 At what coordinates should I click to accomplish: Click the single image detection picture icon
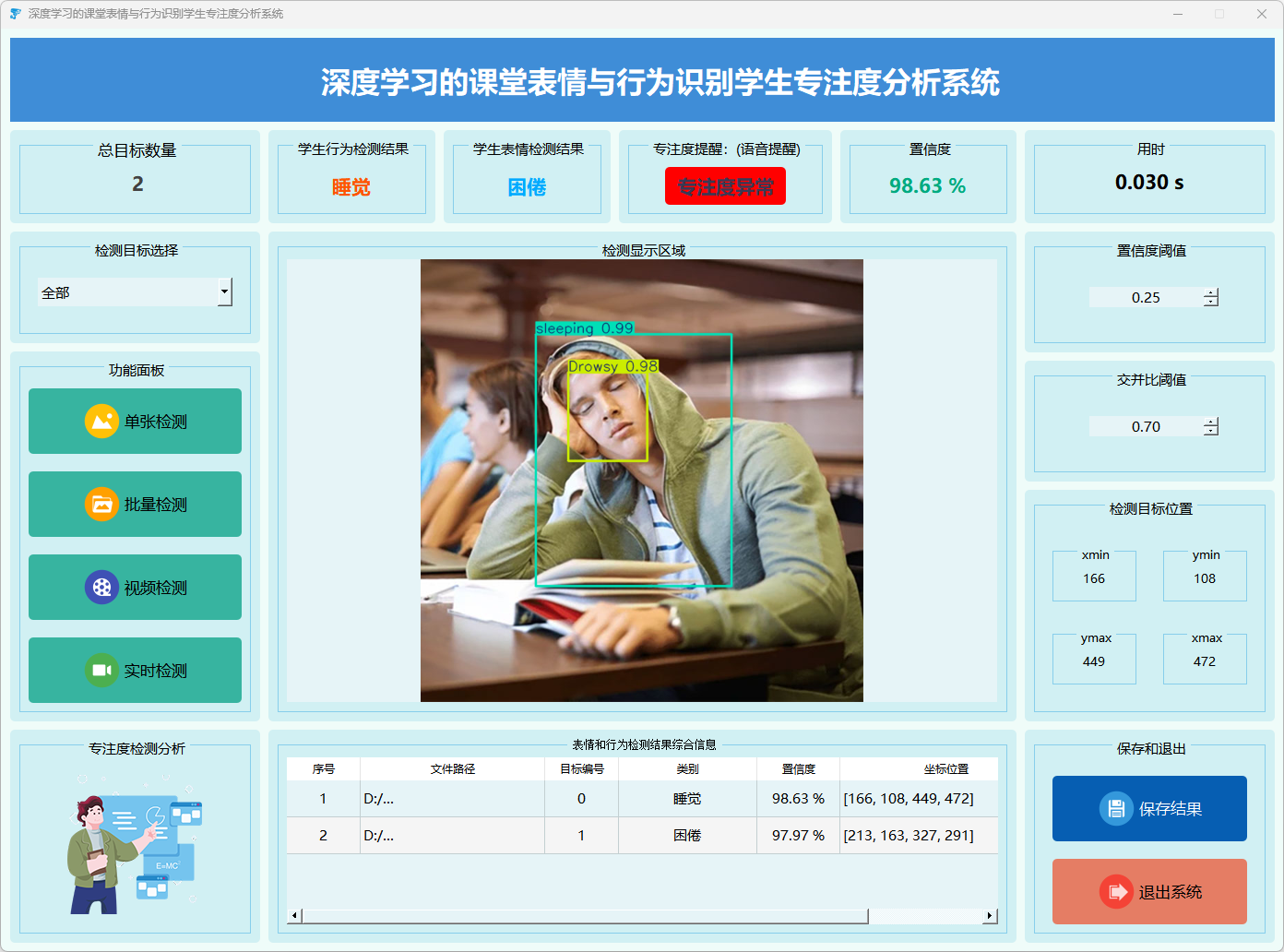tap(101, 422)
